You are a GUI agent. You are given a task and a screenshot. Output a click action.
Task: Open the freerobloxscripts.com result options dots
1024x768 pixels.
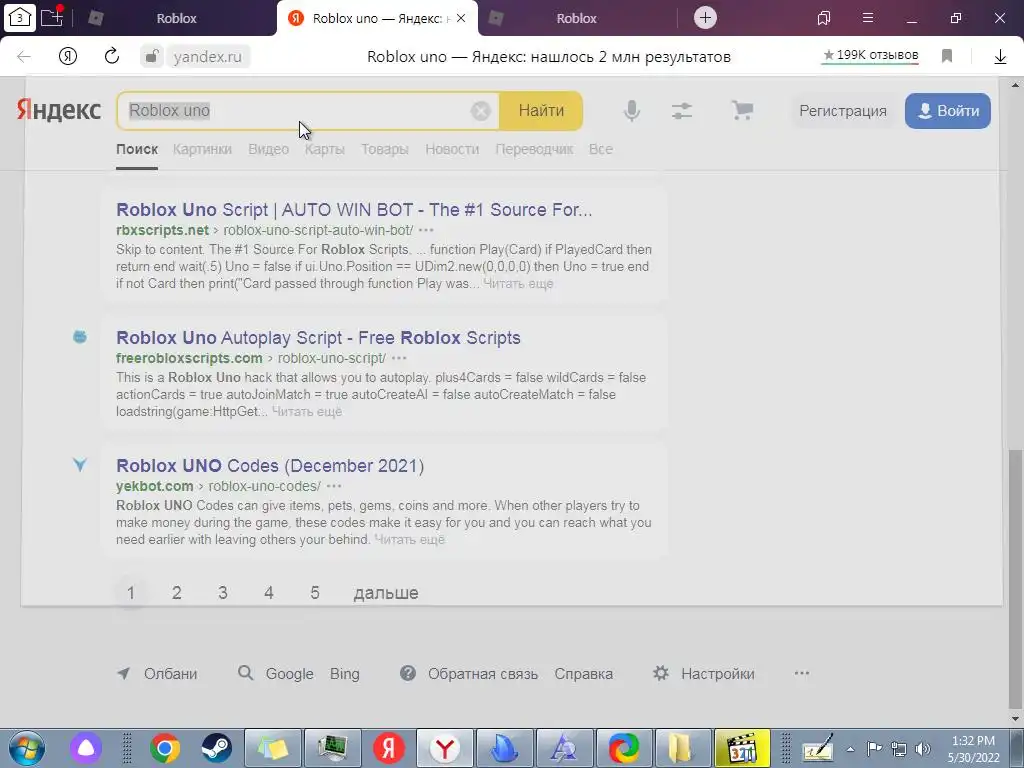[x=399, y=358]
